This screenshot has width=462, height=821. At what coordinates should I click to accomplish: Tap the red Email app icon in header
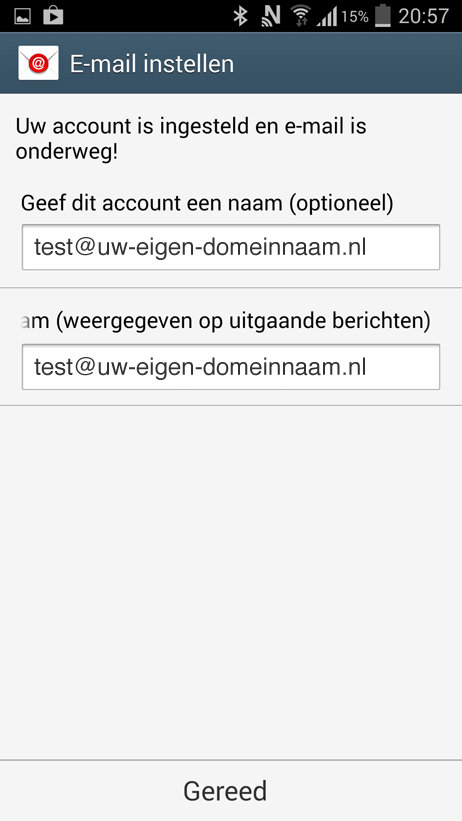tap(38, 63)
